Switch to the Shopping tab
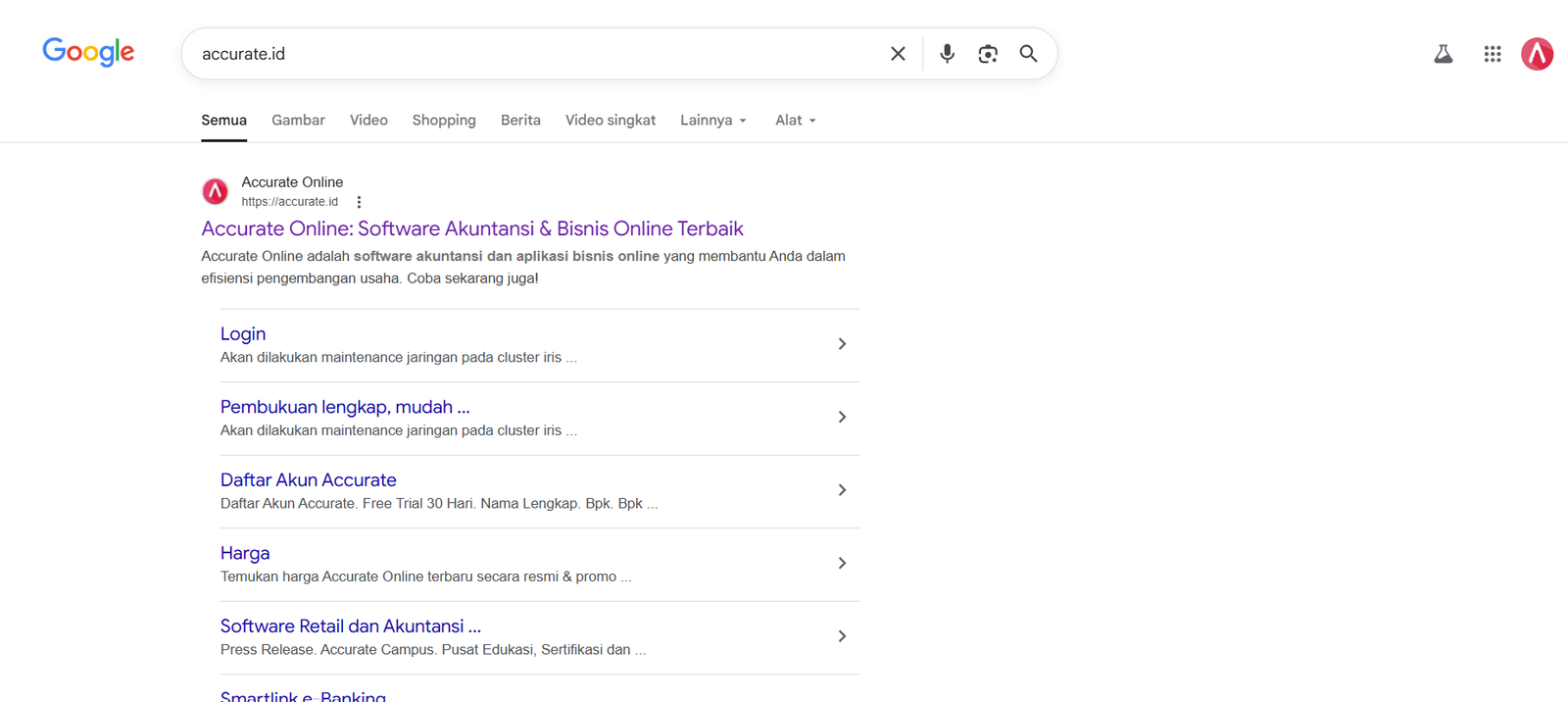 click(x=444, y=121)
